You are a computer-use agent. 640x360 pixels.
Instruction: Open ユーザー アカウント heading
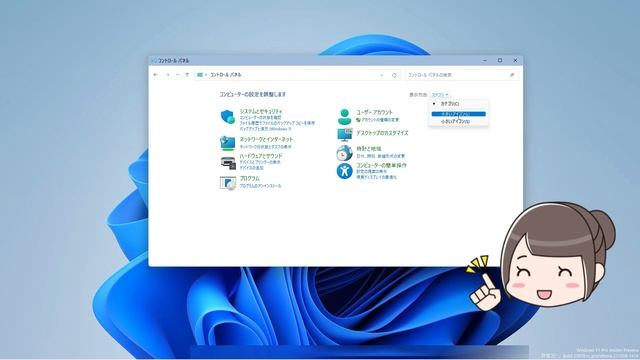click(374, 112)
